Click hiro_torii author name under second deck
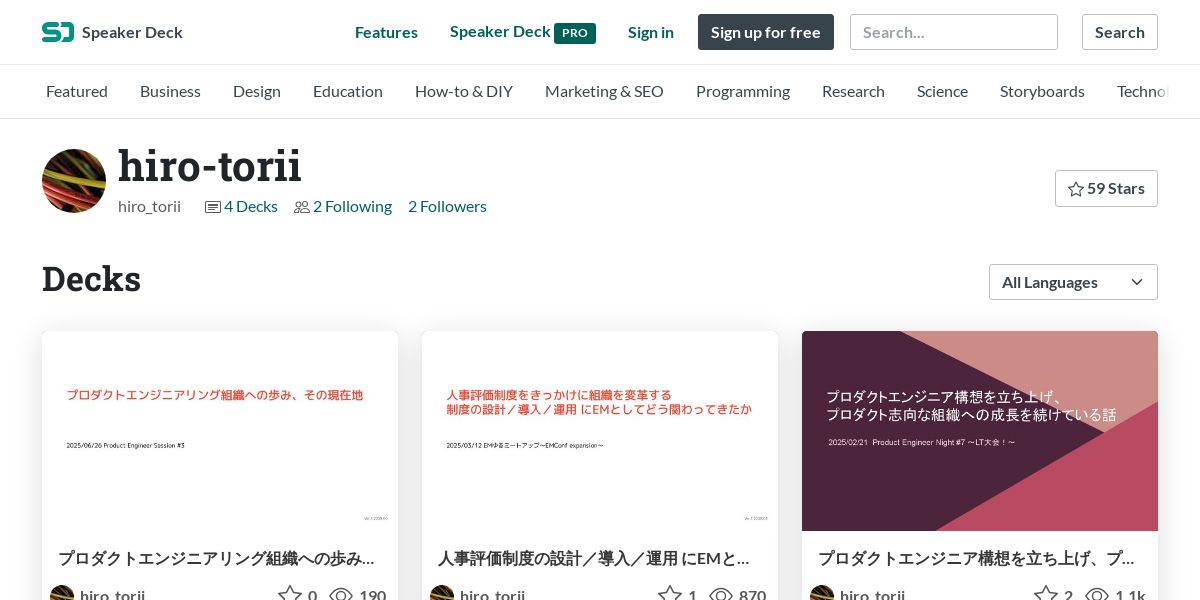This screenshot has width=1200, height=600. [492, 595]
